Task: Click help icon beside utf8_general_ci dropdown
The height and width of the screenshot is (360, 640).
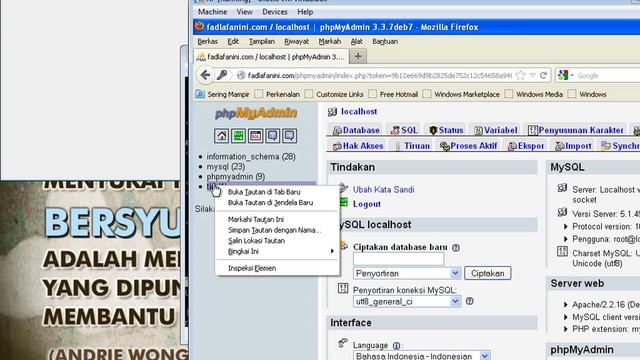Action: [x=470, y=301]
